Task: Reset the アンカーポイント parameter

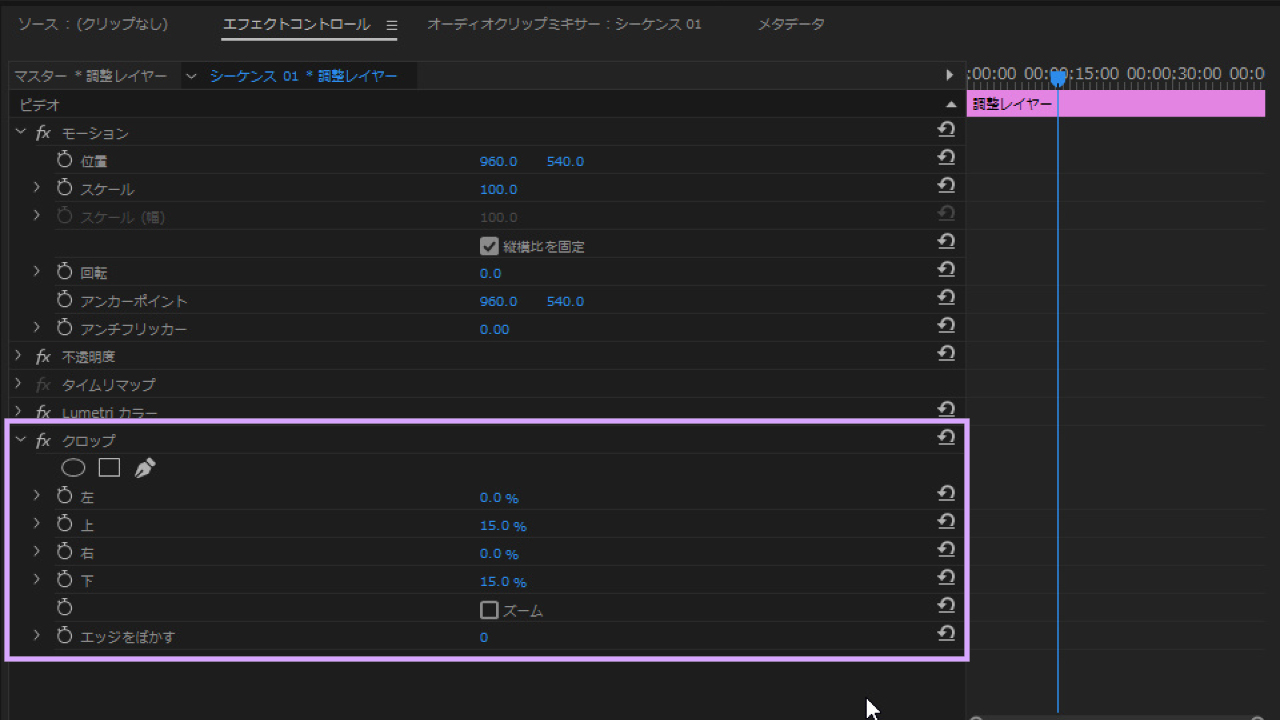Action: [946, 297]
